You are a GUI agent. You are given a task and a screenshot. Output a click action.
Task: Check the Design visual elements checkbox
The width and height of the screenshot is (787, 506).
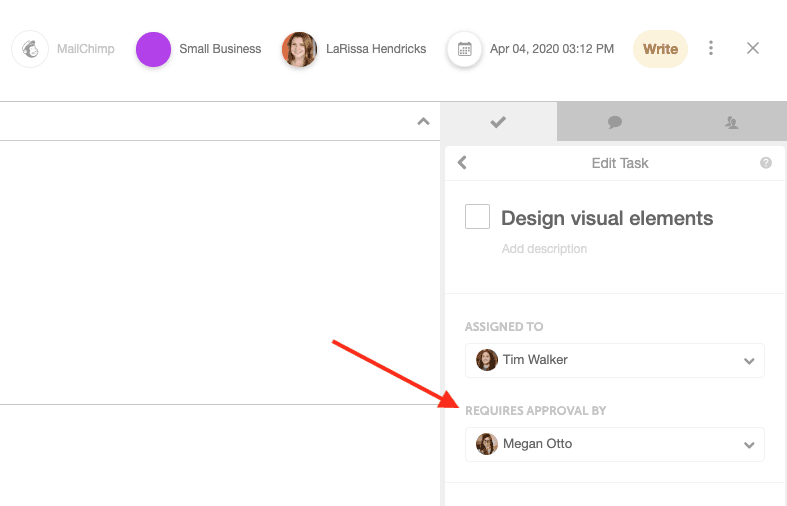coord(477,216)
